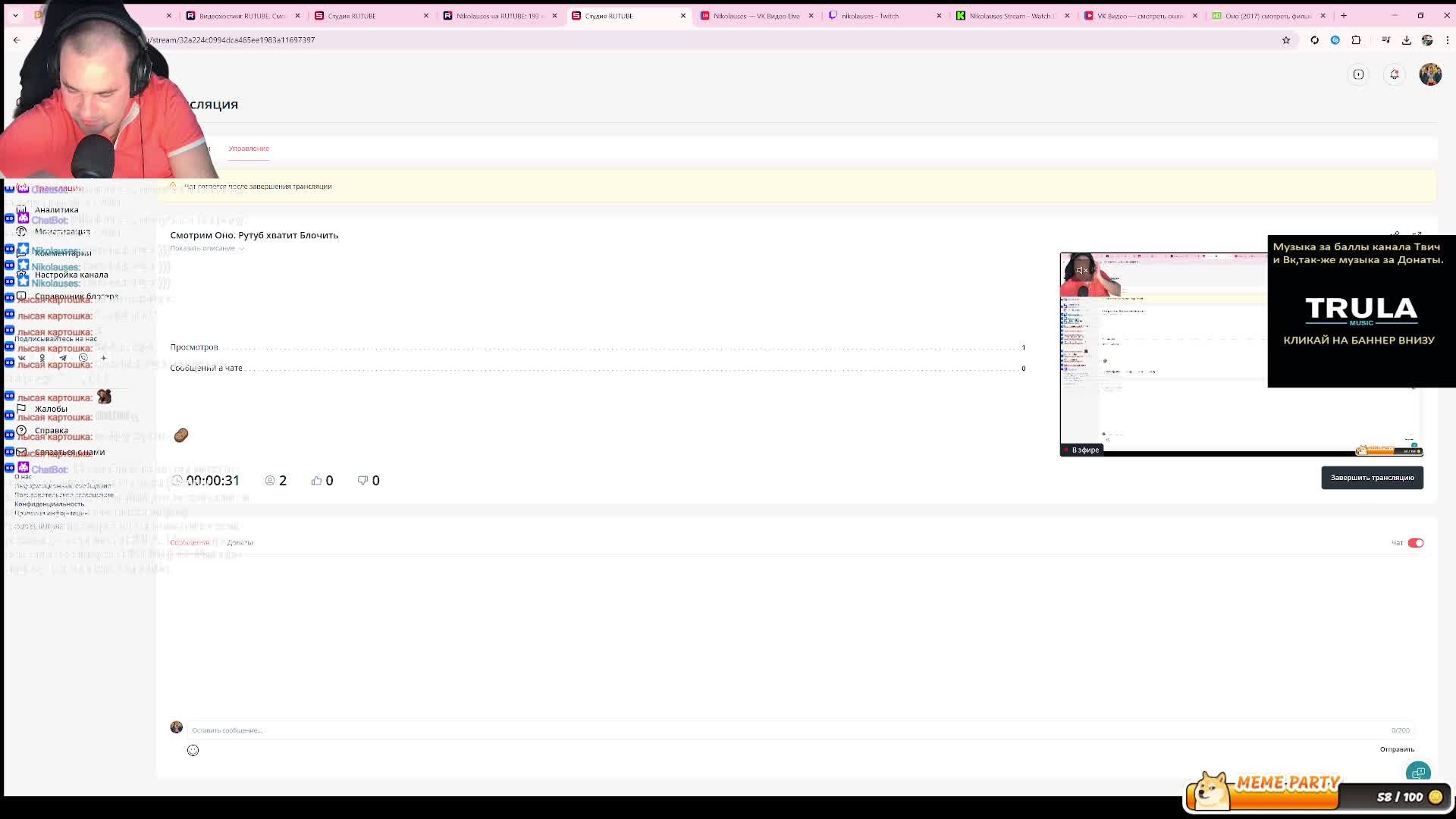Screen dimensions: 1456x819
Task: Open the Dzen star social icon
Action: (104, 358)
